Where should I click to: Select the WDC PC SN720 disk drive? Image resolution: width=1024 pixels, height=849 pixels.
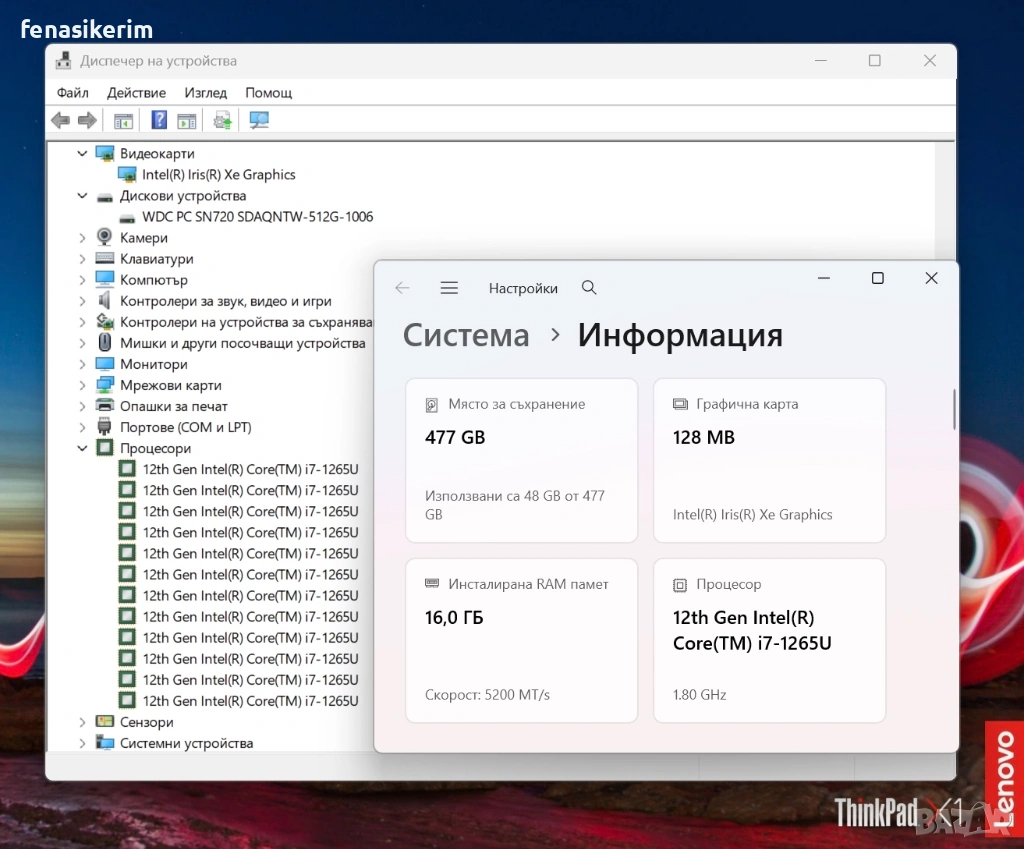tap(257, 217)
